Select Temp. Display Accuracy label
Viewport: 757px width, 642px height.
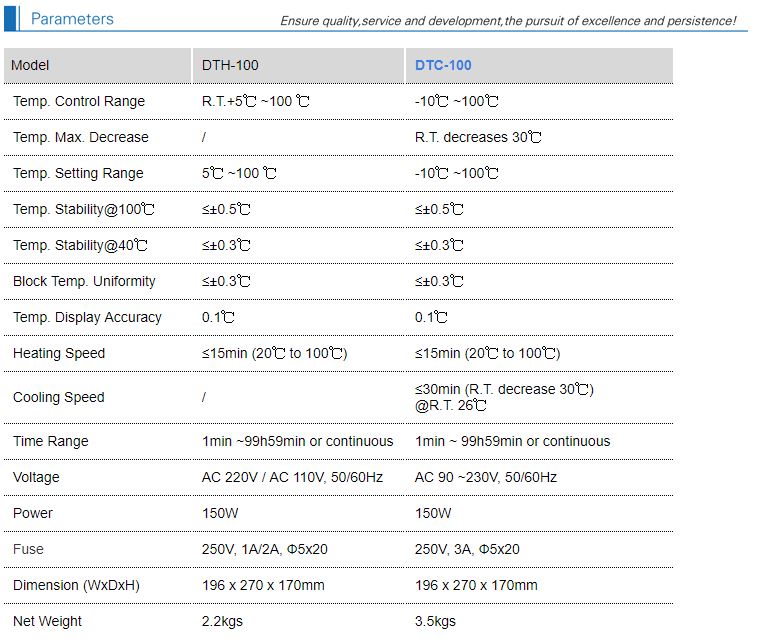pos(87,317)
